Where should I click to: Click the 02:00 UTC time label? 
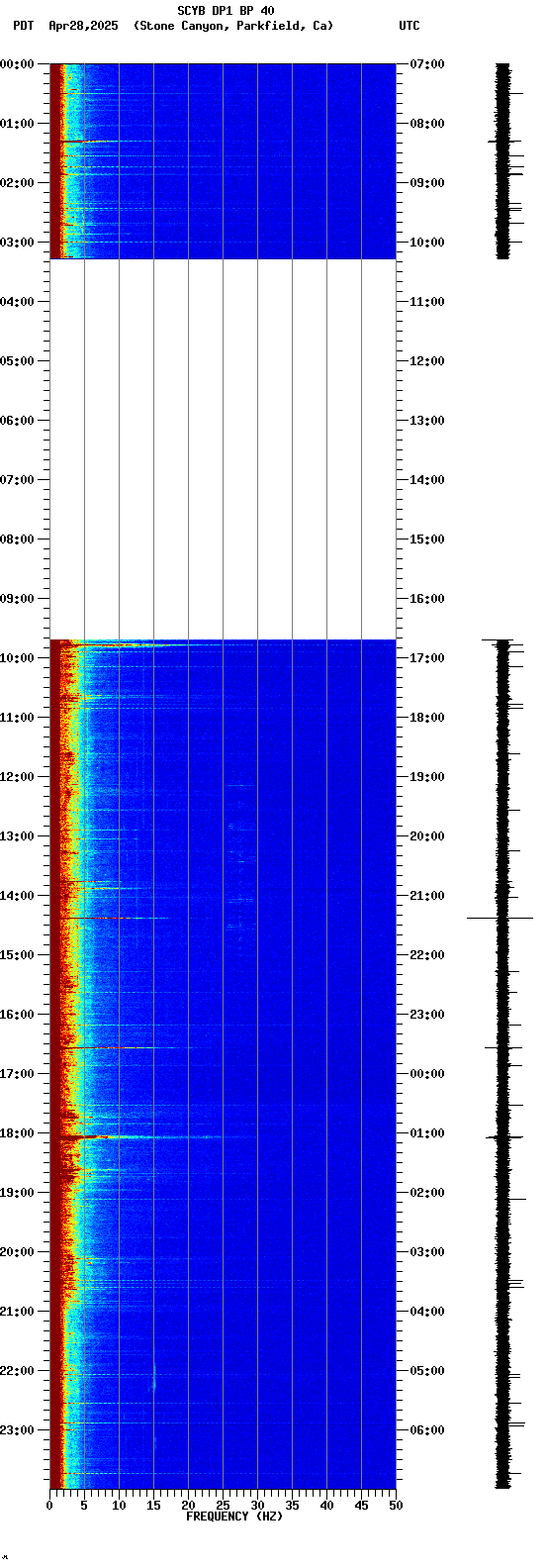click(427, 1193)
